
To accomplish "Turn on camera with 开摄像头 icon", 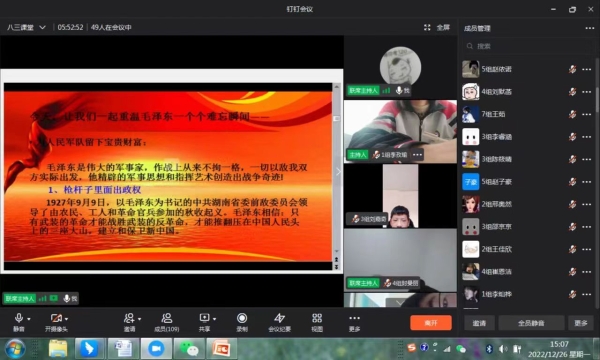I will pyautogui.click(x=56, y=318).
